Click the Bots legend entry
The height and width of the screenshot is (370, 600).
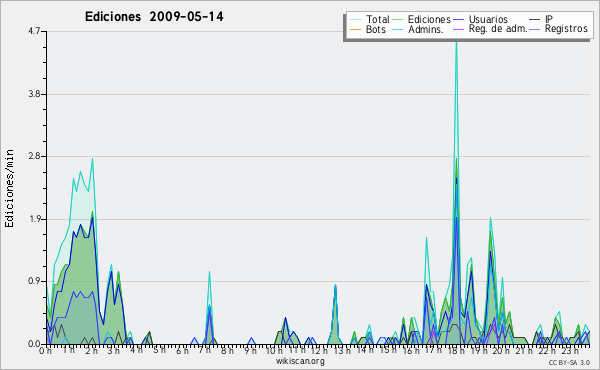point(368,29)
